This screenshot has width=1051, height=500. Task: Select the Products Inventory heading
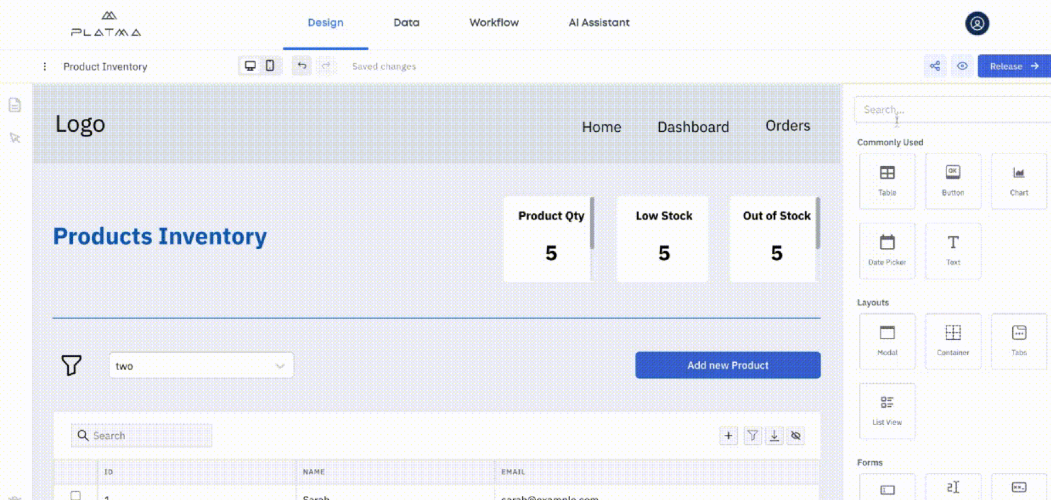pyautogui.click(x=160, y=237)
